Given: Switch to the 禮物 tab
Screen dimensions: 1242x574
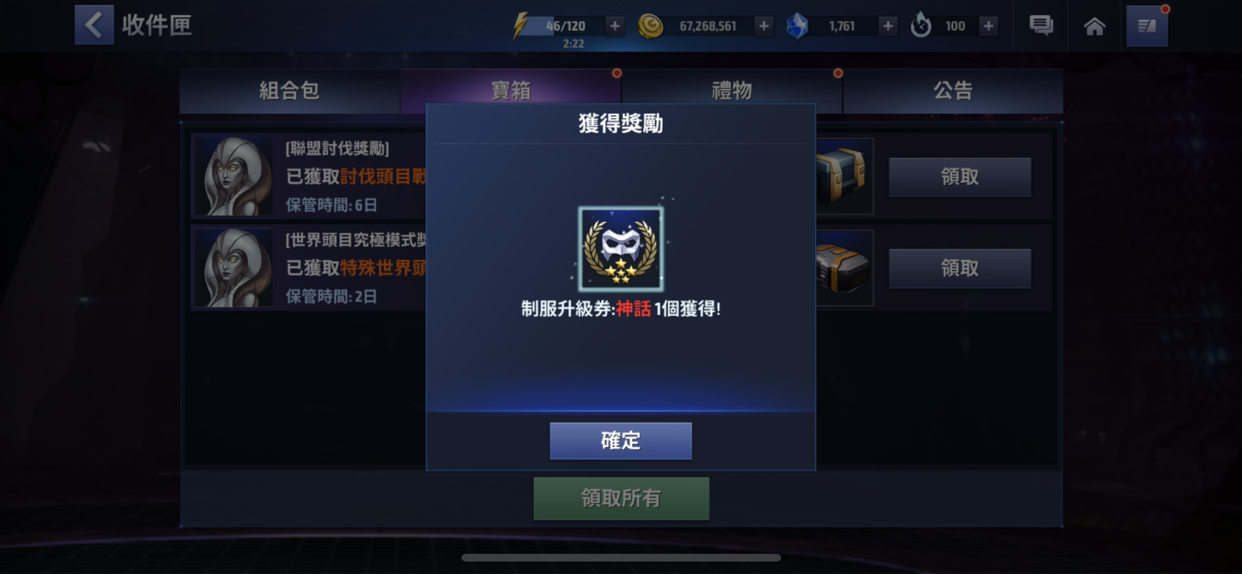Looking at the screenshot, I should tap(732, 91).
